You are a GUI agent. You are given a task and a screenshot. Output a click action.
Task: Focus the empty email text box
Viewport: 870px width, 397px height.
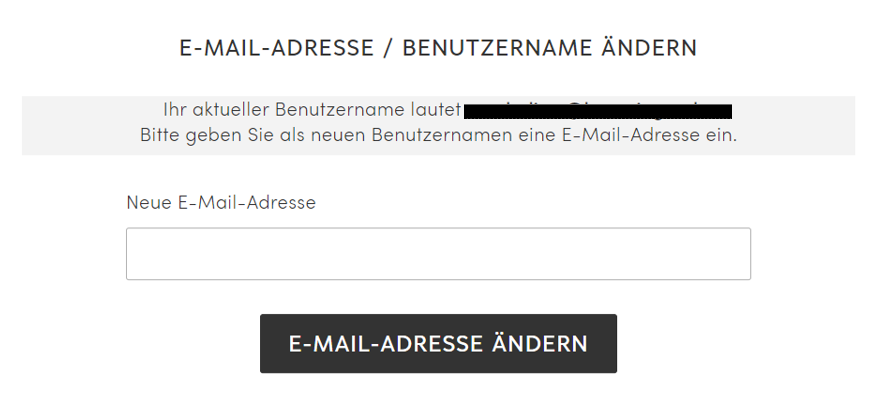438,253
